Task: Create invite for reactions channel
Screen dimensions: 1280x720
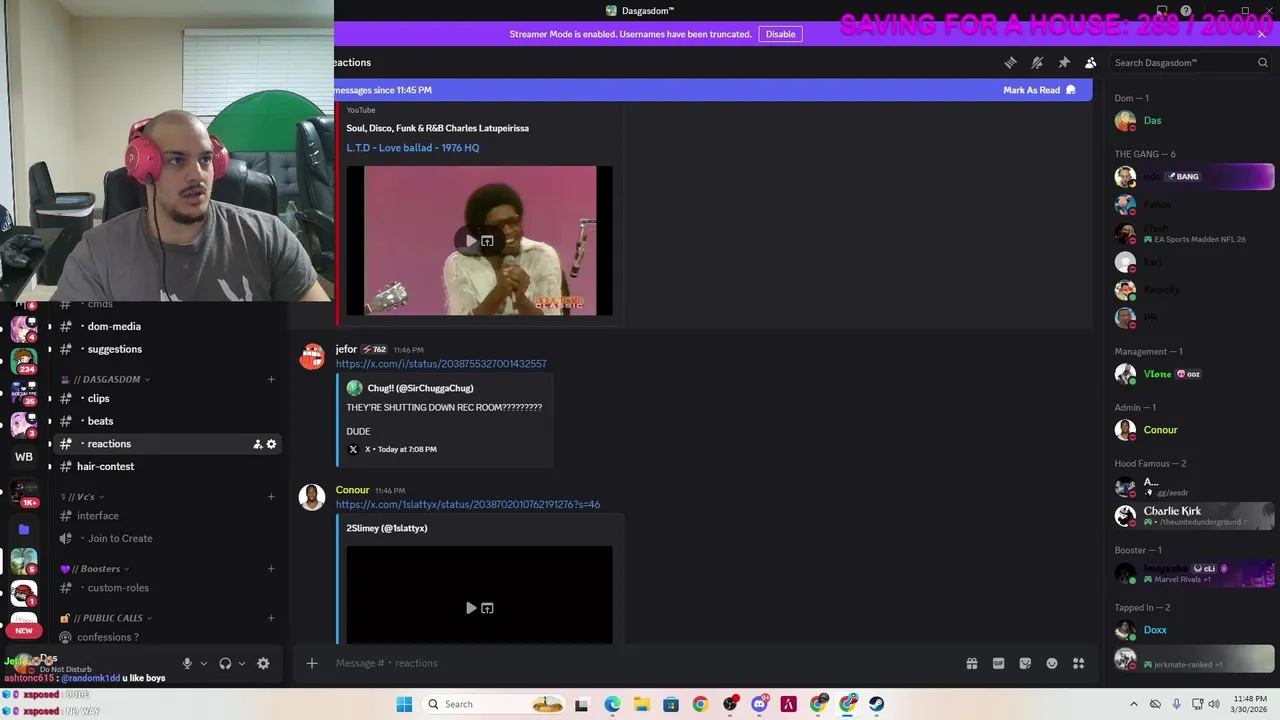Action: (257, 444)
